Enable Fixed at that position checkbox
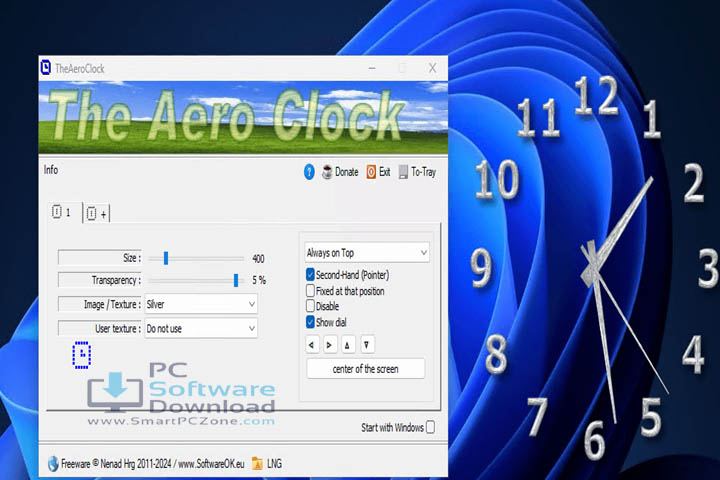The image size is (720, 480). (x=310, y=291)
